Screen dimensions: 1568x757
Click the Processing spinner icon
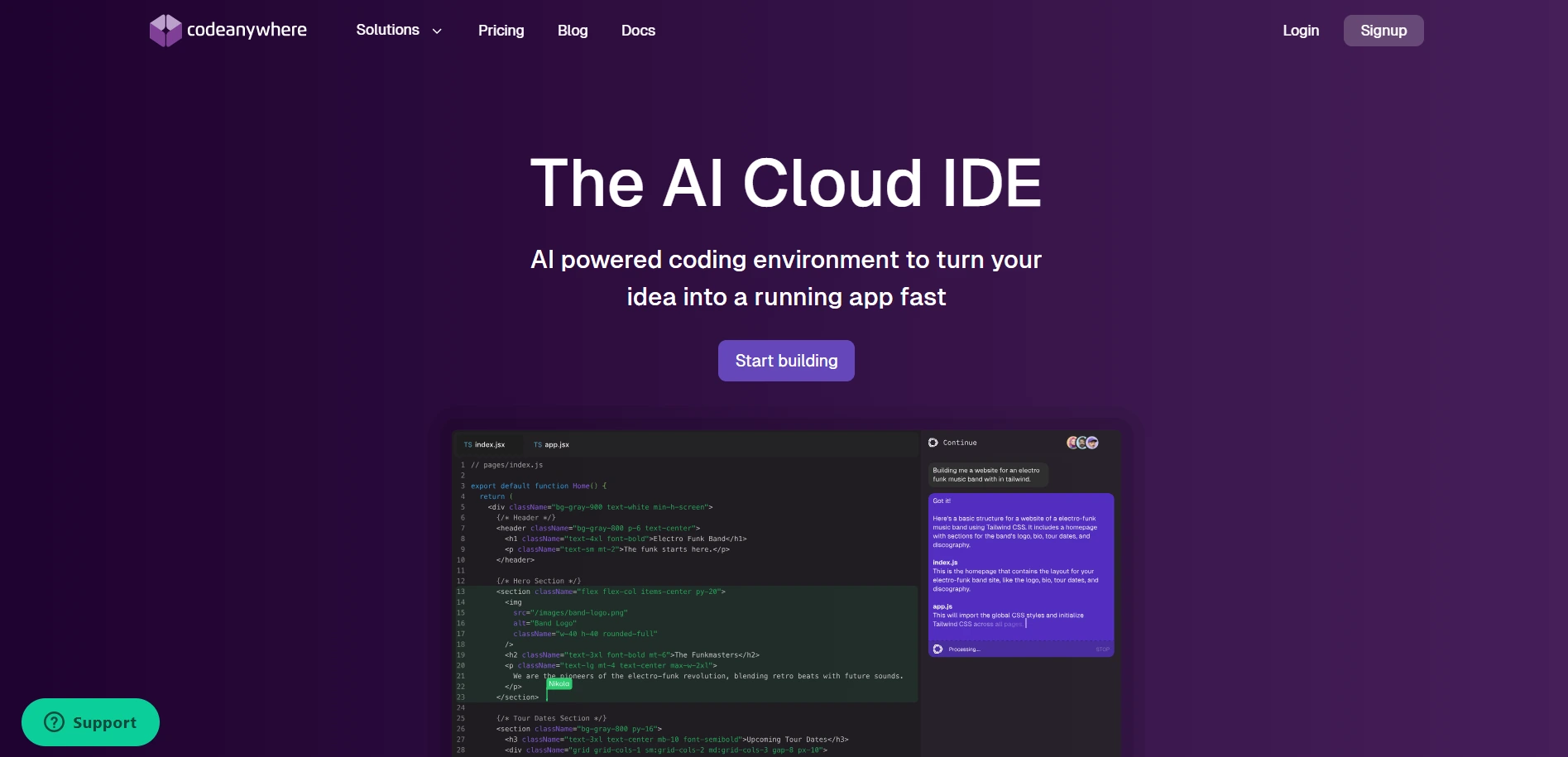[936, 649]
